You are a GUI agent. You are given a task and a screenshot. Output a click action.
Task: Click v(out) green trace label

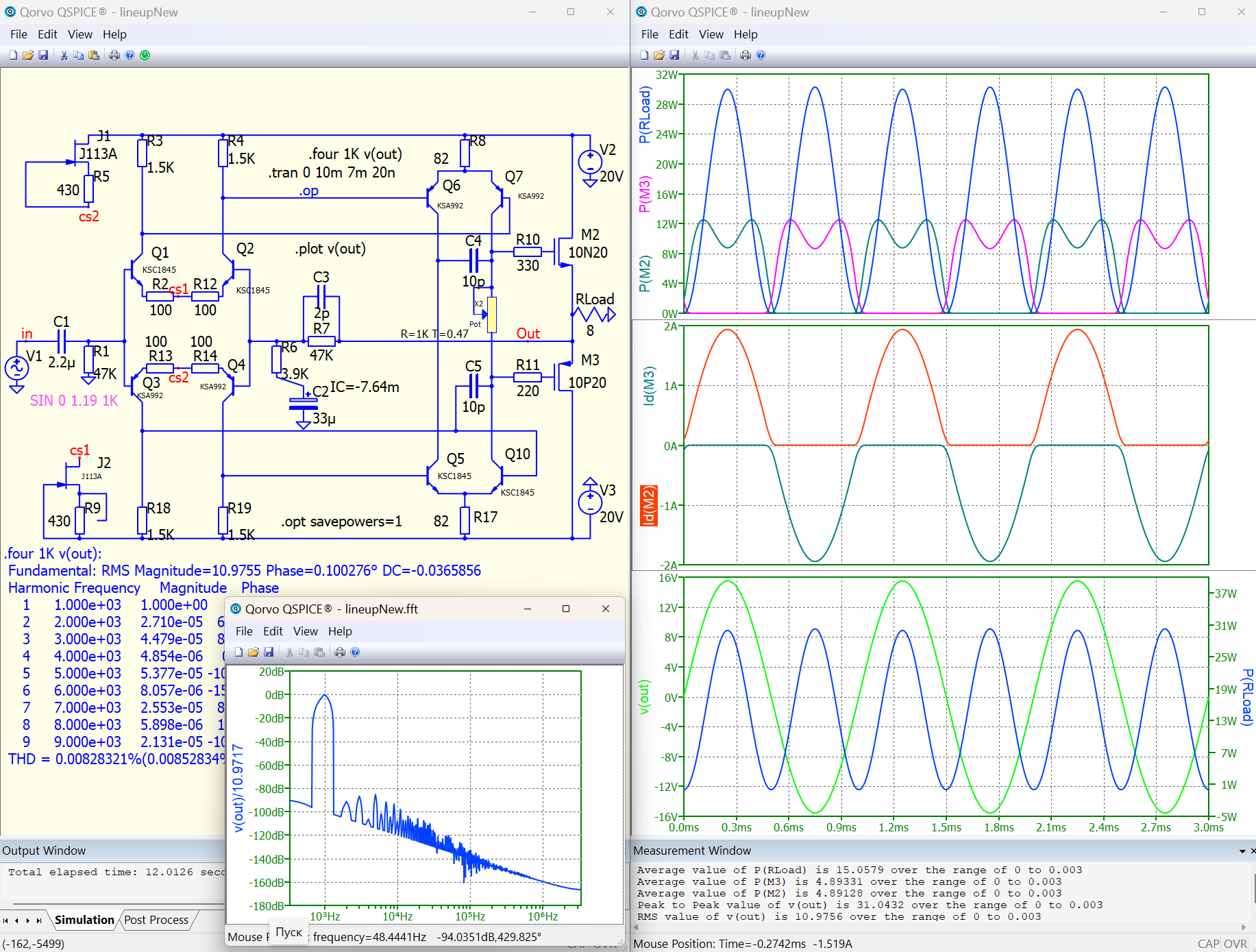643,697
